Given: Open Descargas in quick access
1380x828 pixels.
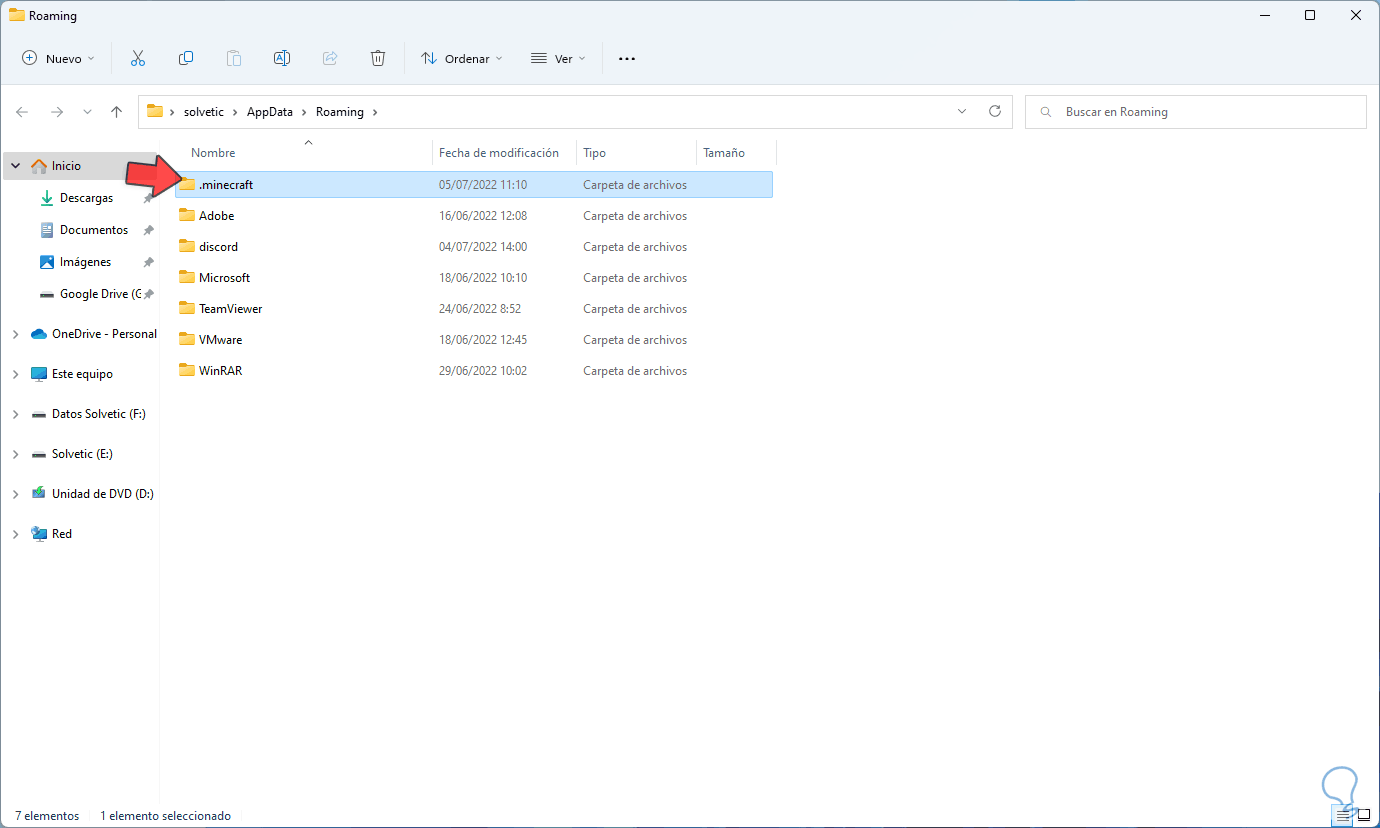Looking at the screenshot, I should point(86,198).
